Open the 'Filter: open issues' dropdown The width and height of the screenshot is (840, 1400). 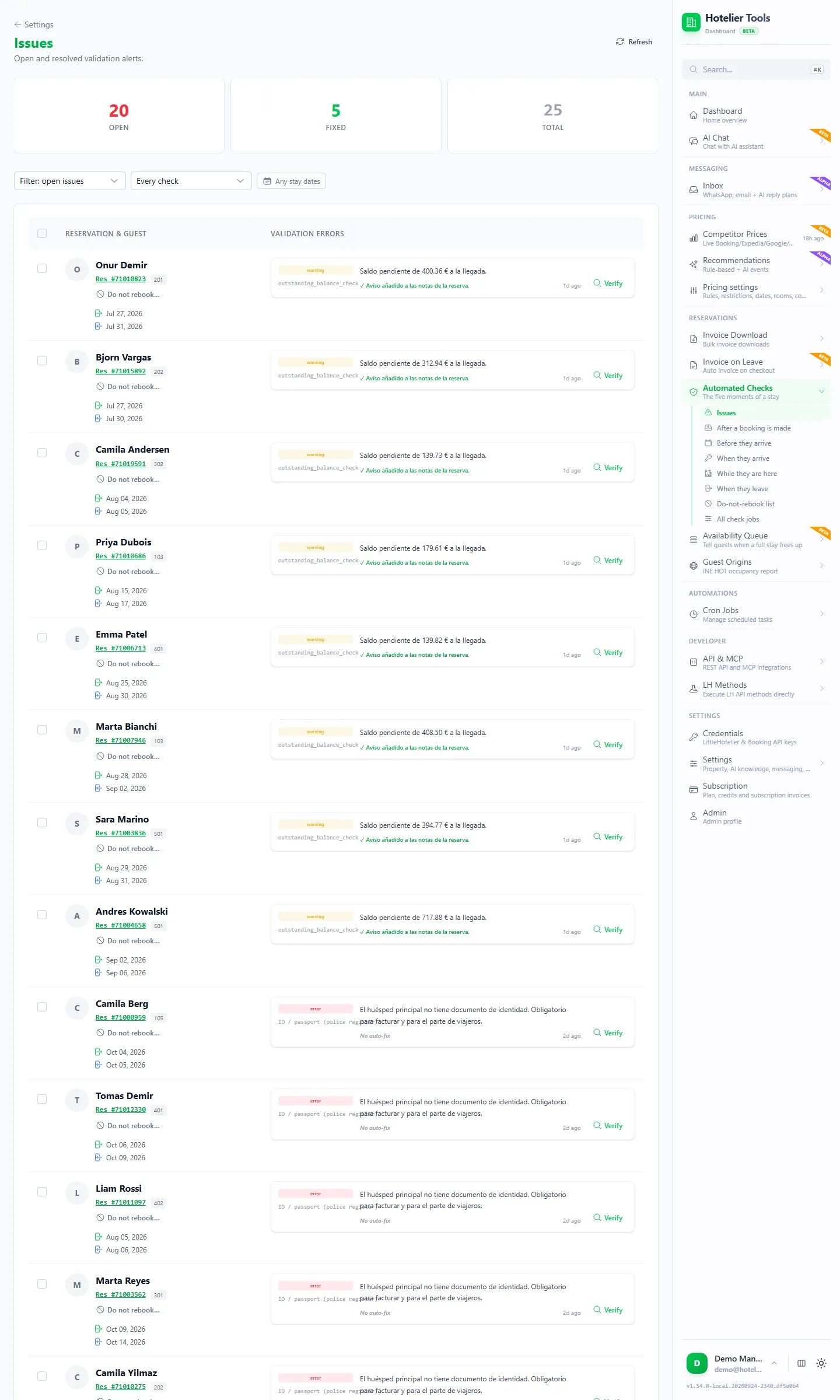pos(70,181)
